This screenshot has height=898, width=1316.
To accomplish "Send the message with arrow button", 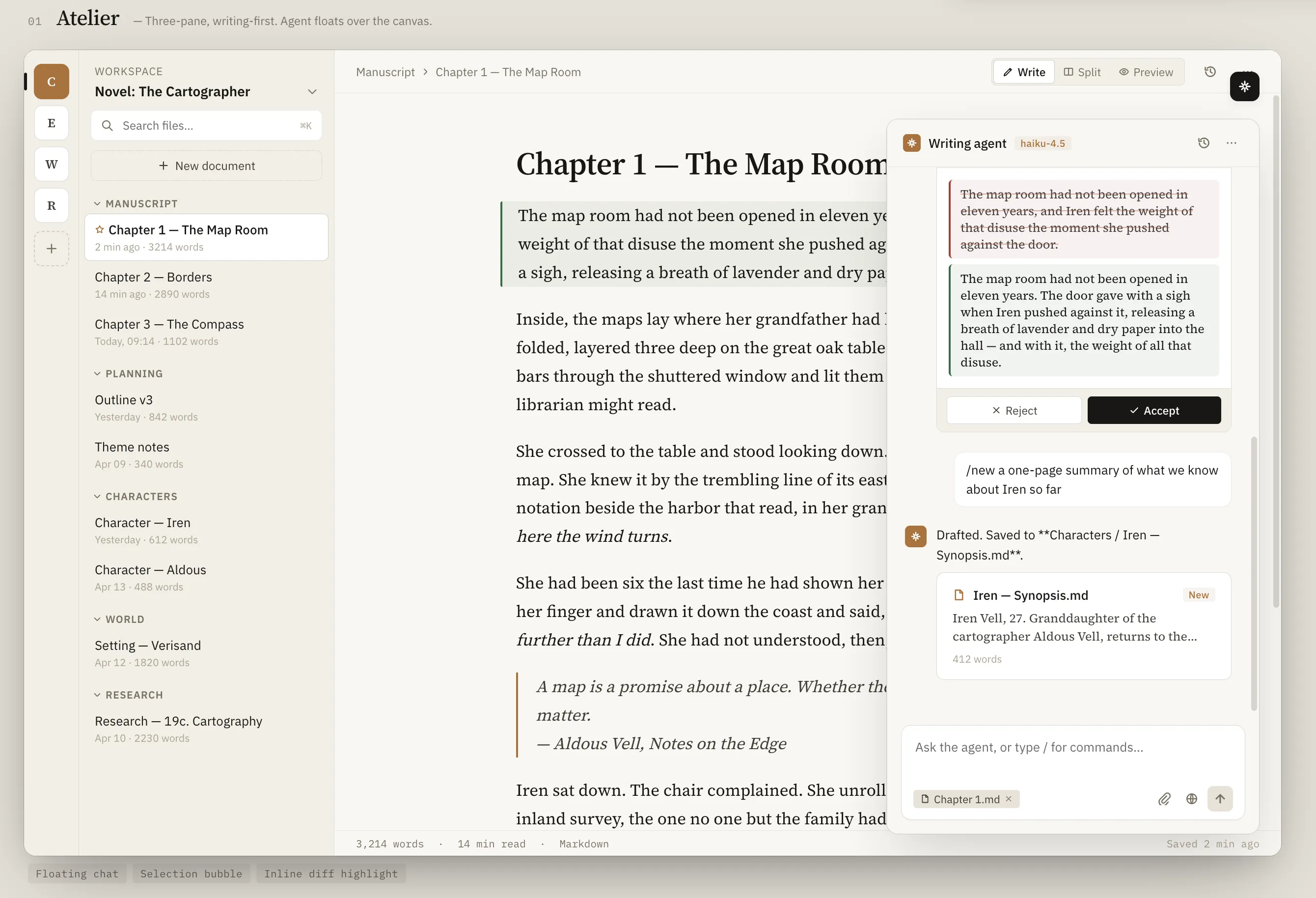I will pos(1220,799).
